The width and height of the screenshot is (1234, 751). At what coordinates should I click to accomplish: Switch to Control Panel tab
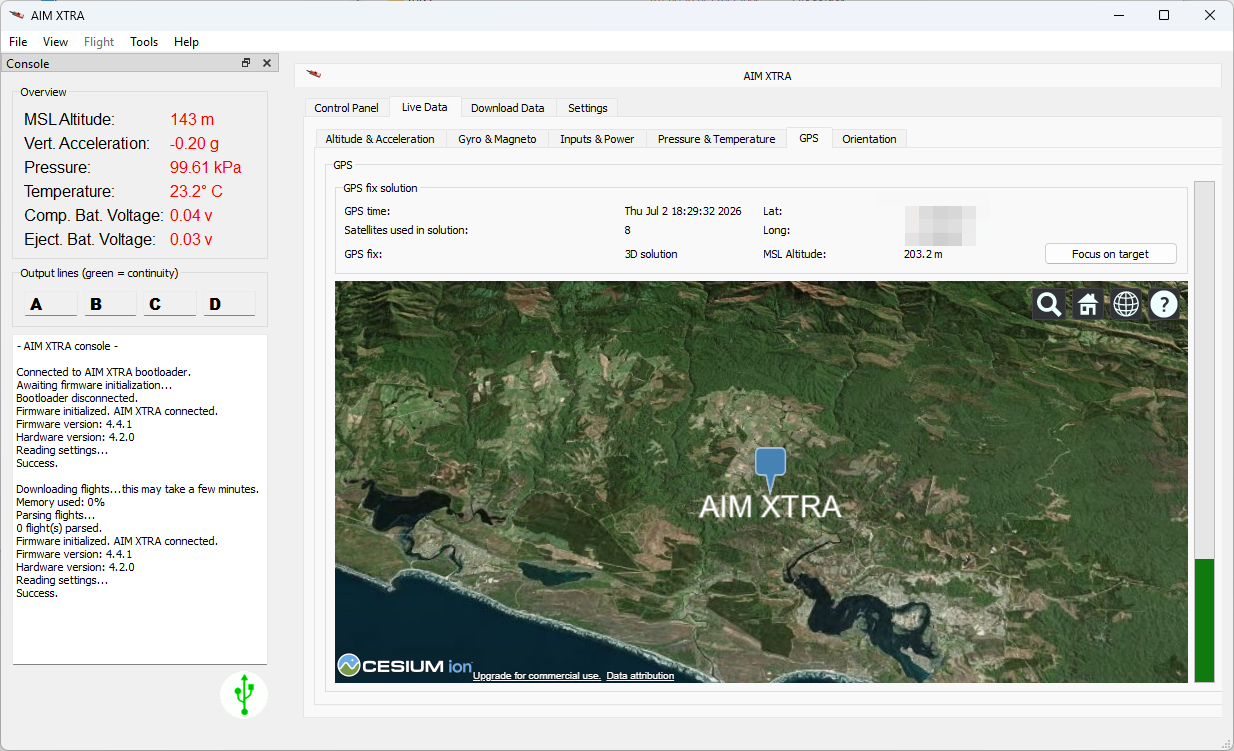[346, 108]
